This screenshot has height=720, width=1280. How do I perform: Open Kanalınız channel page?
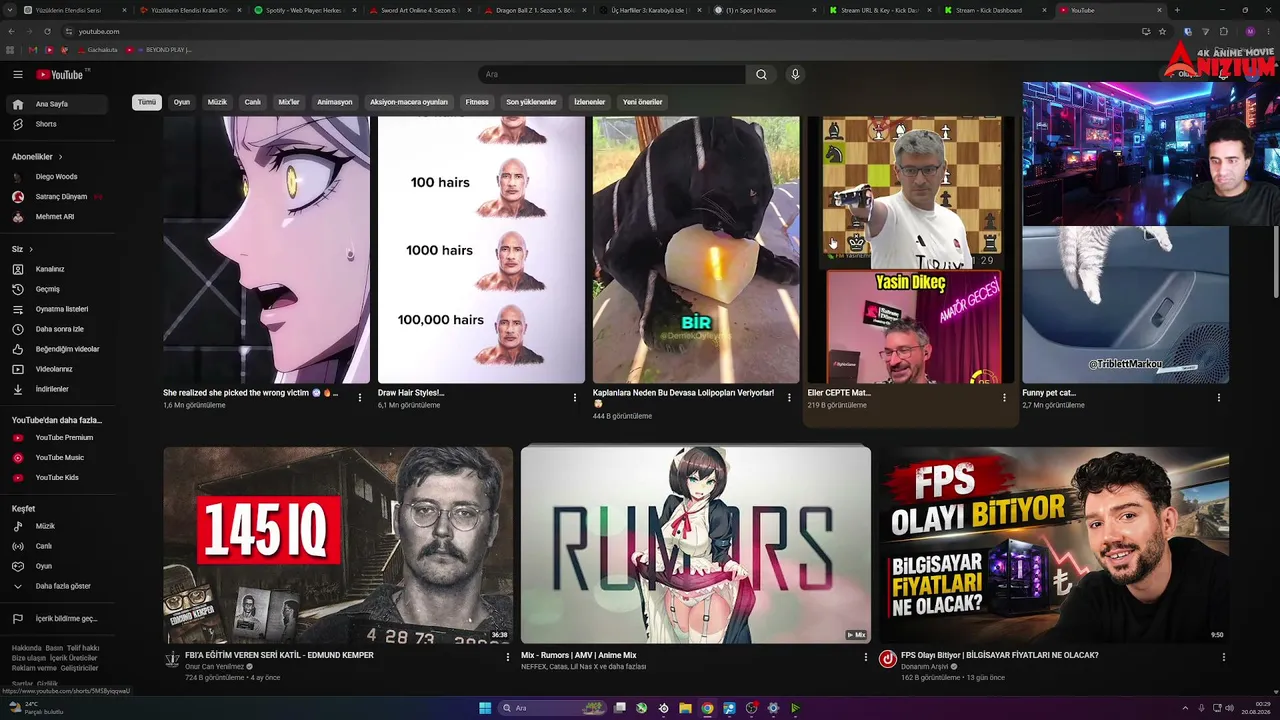tap(56, 269)
